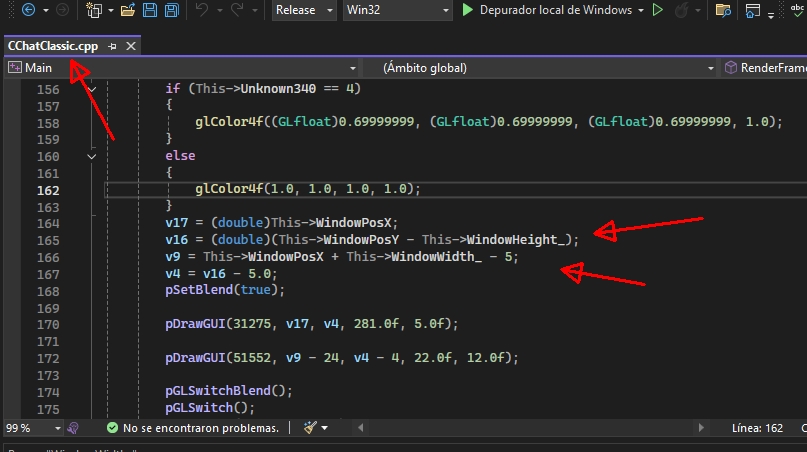
Task: Pin the CChatClassic.cpp tab
Action: pos(112,46)
